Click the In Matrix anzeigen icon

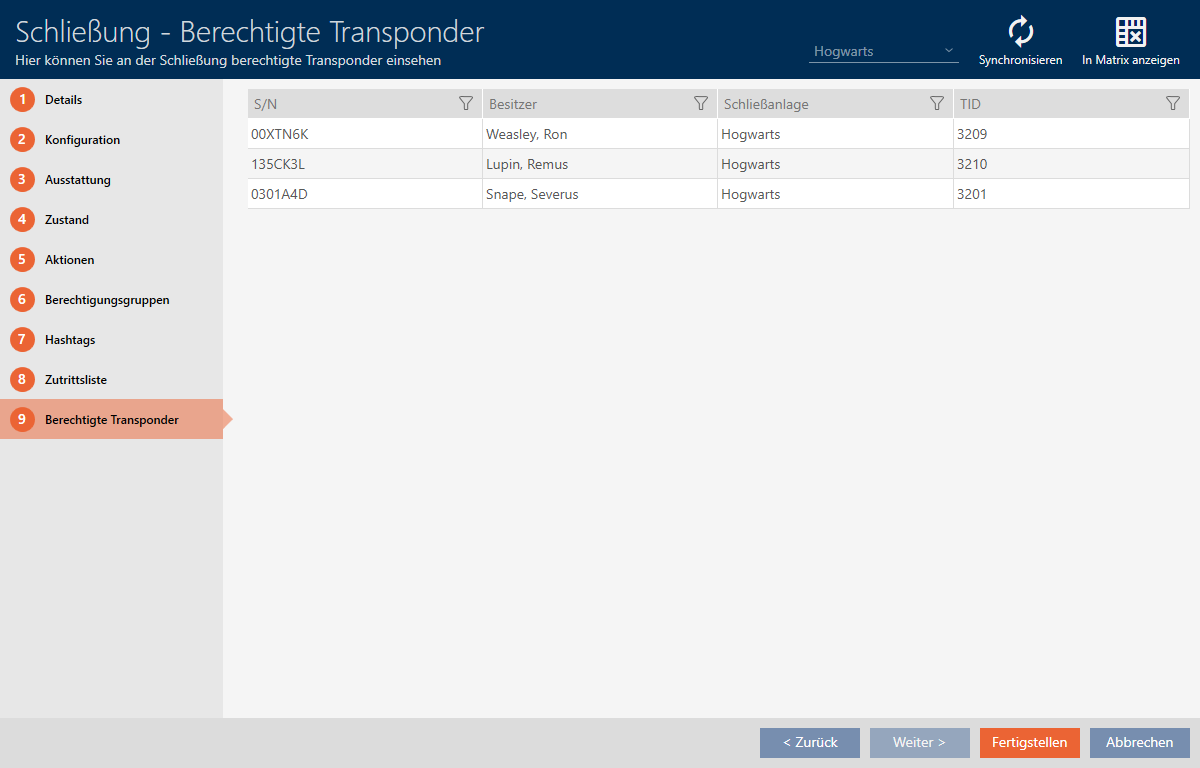[x=1130, y=33]
